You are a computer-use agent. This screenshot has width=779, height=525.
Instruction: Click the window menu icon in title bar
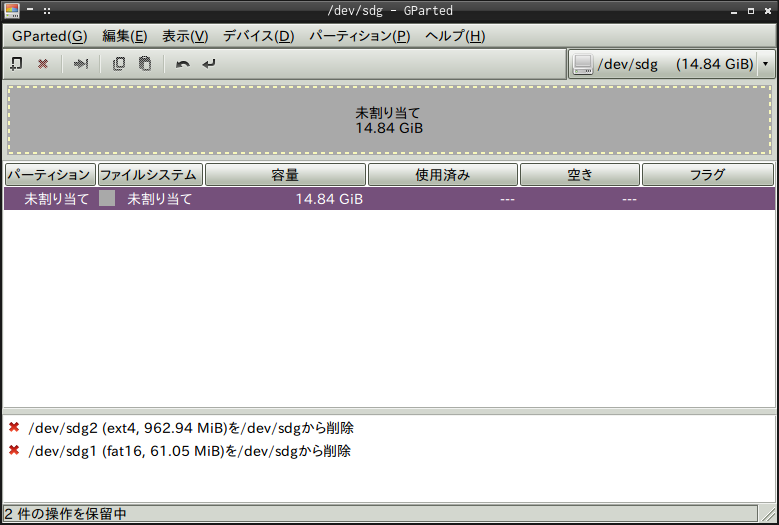(11, 10)
